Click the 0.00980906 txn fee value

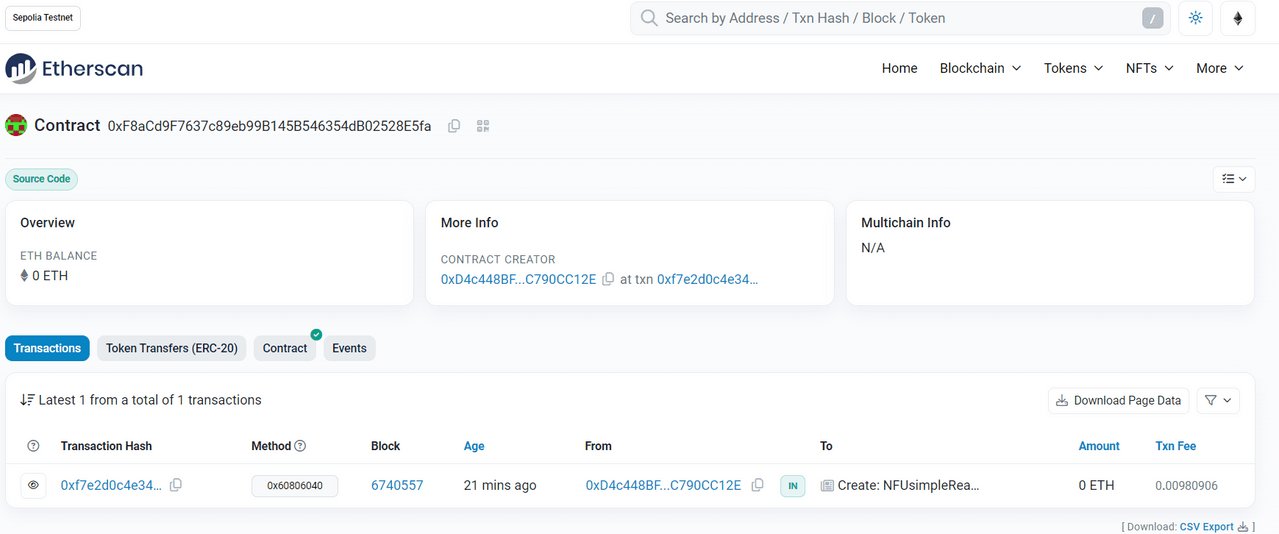1186,486
